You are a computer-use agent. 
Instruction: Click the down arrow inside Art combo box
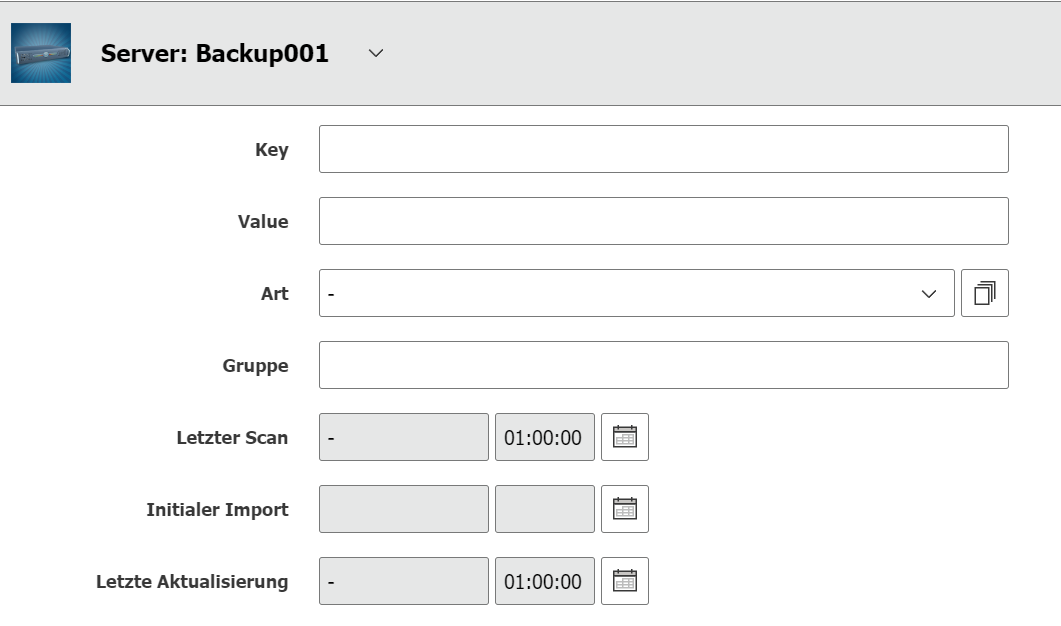(x=929, y=294)
